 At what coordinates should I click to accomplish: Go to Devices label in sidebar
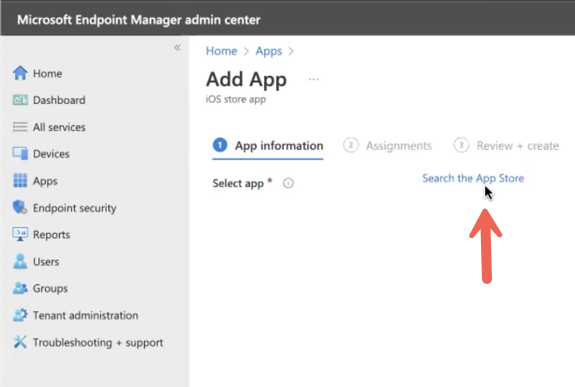coord(51,154)
